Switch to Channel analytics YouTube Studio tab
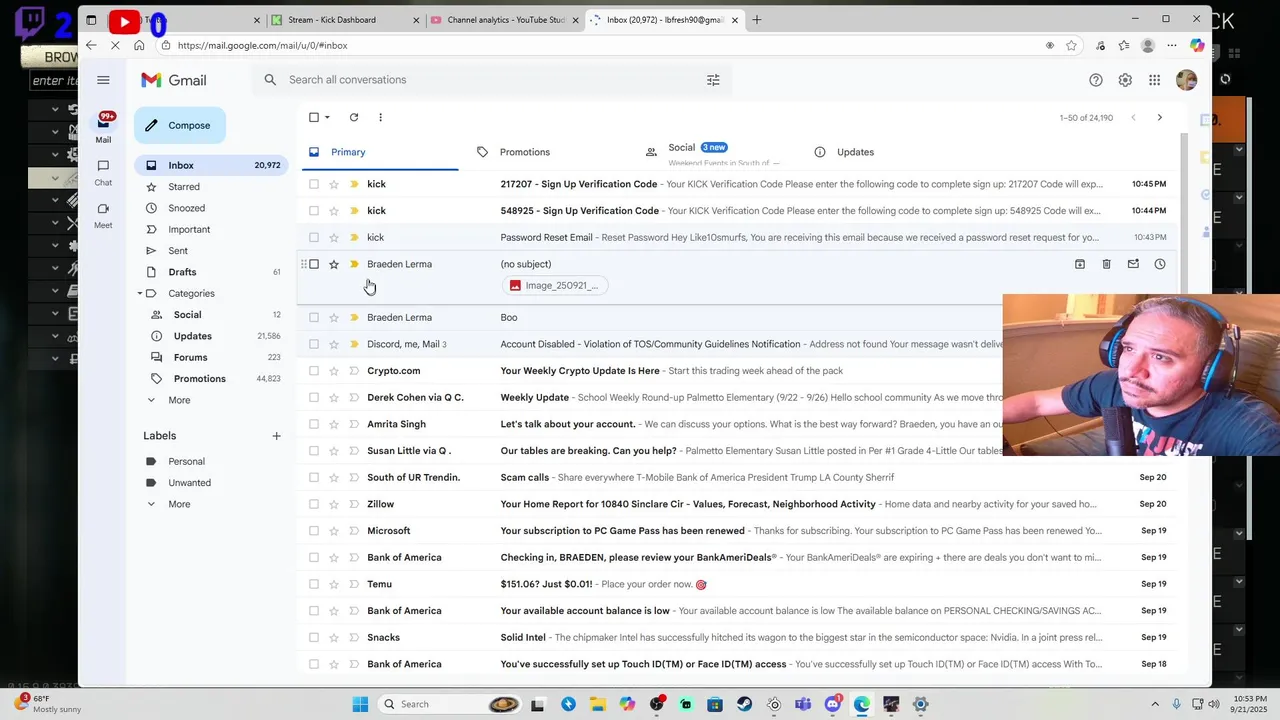 coord(506,20)
